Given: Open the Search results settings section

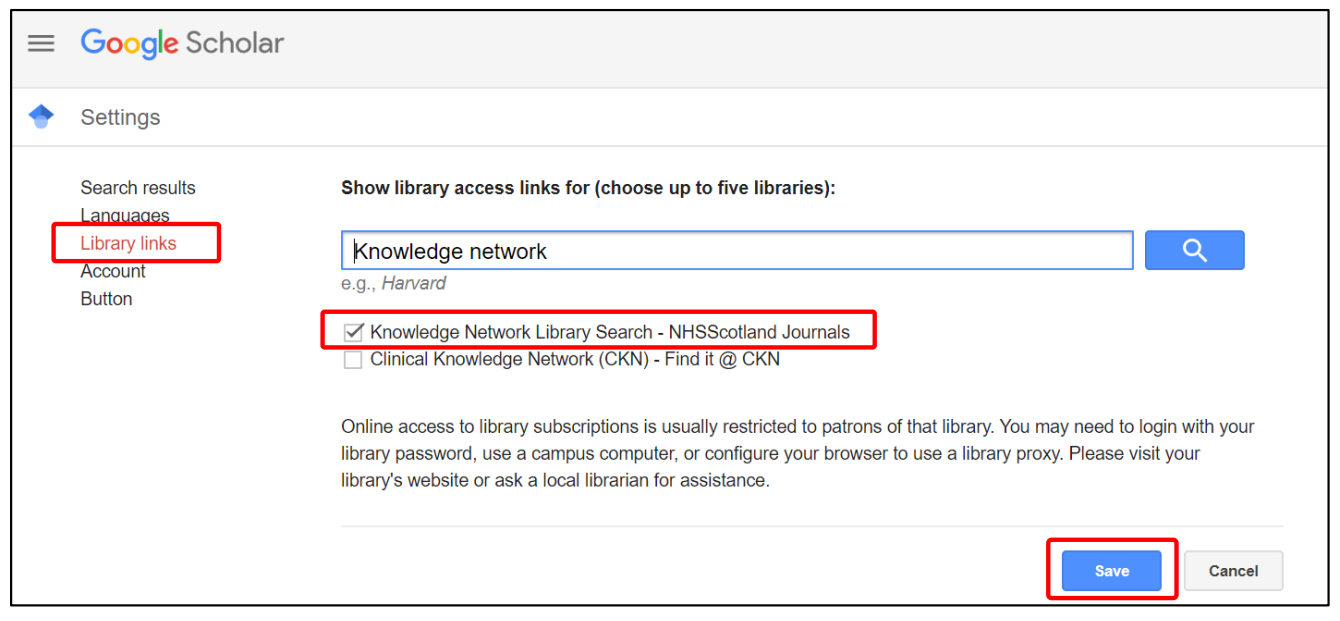Looking at the screenshot, I should [x=138, y=187].
